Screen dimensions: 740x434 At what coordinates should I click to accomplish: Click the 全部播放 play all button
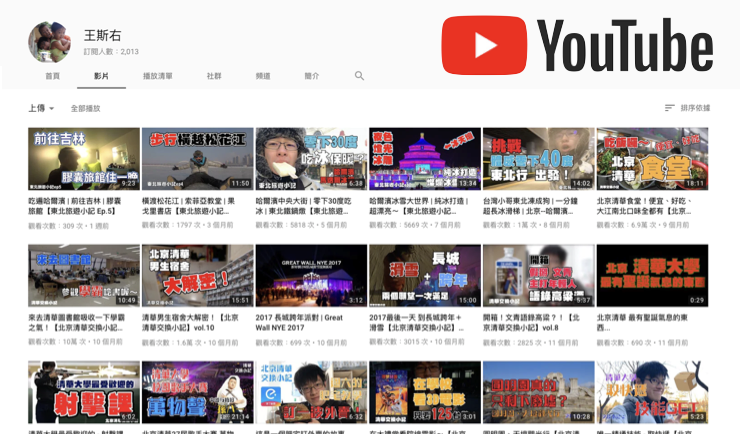[x=85, y=108]
